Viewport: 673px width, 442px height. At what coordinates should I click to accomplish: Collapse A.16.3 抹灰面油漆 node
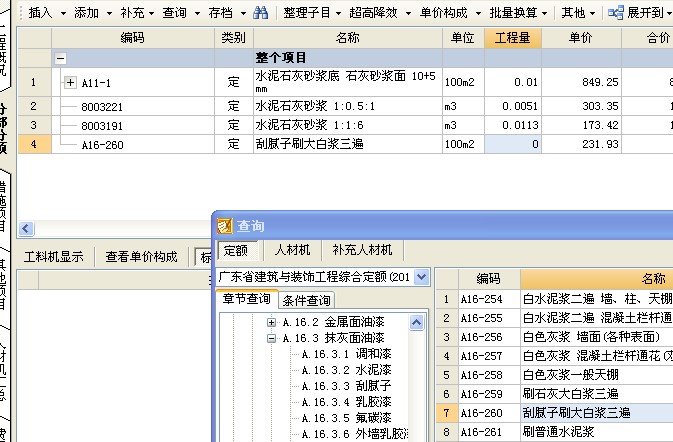click(x=271, y=338)
